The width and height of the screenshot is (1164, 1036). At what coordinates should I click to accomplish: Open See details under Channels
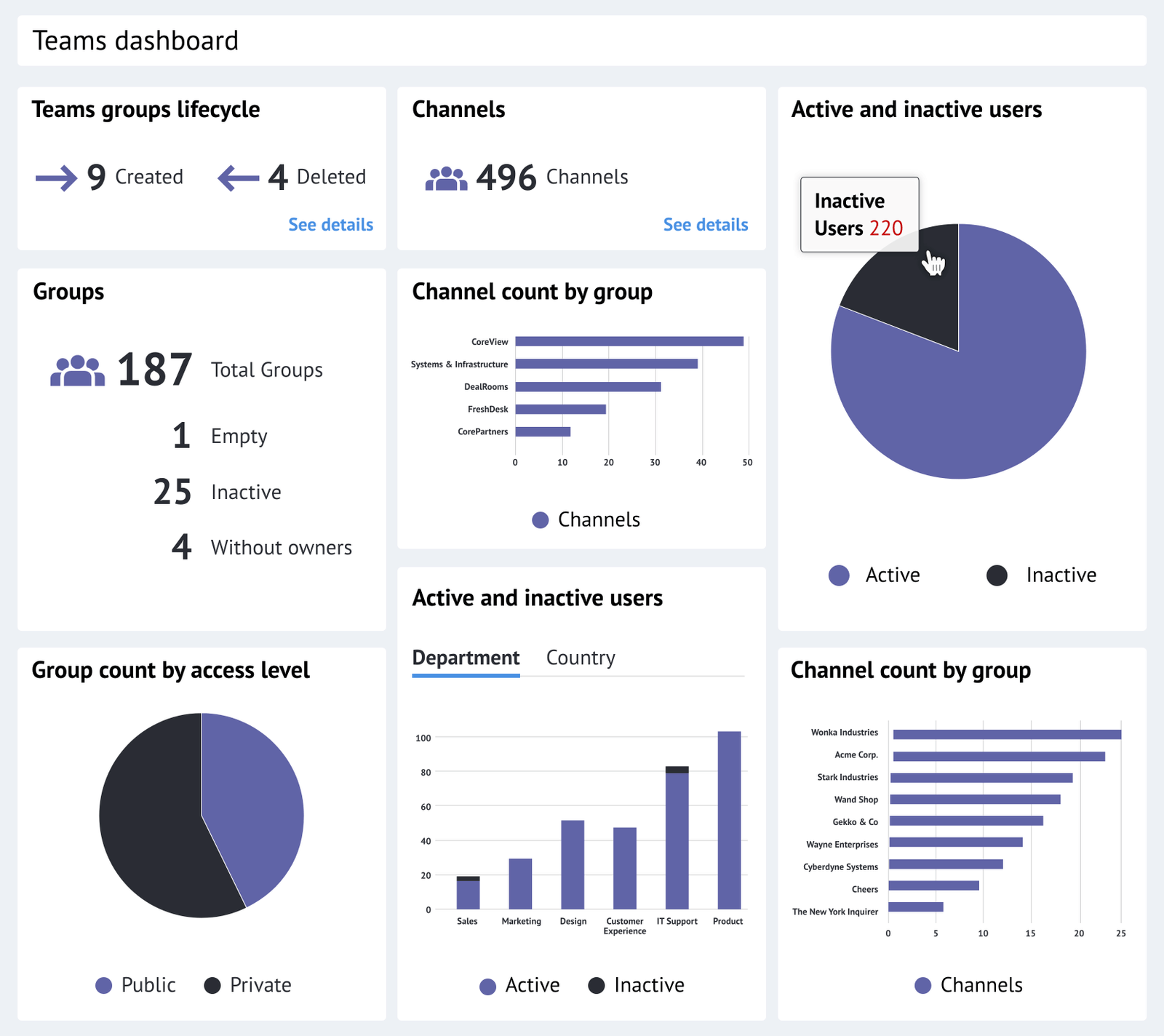click(706, 224)
